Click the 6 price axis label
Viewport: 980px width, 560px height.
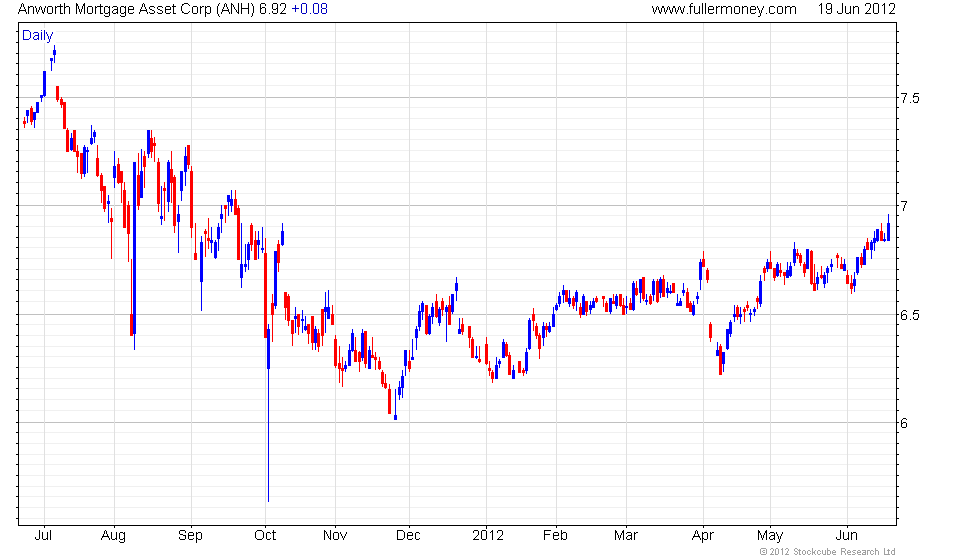[904, 423]
